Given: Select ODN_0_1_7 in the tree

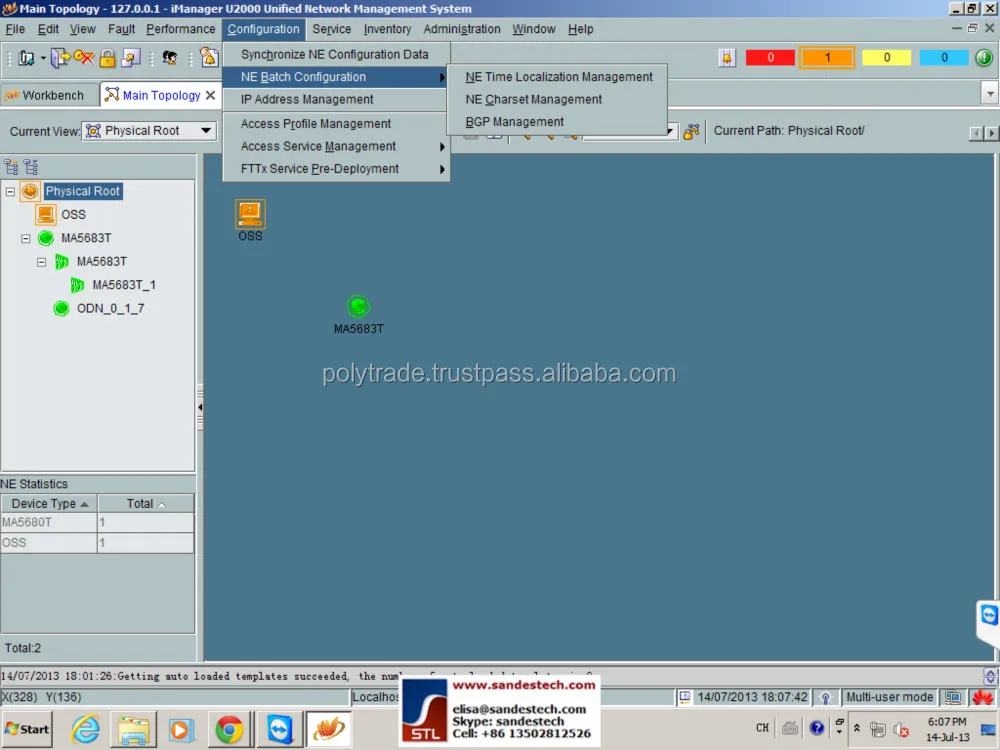Looking at the screenshot, I should pyautogui.click(x=110, y=309).
